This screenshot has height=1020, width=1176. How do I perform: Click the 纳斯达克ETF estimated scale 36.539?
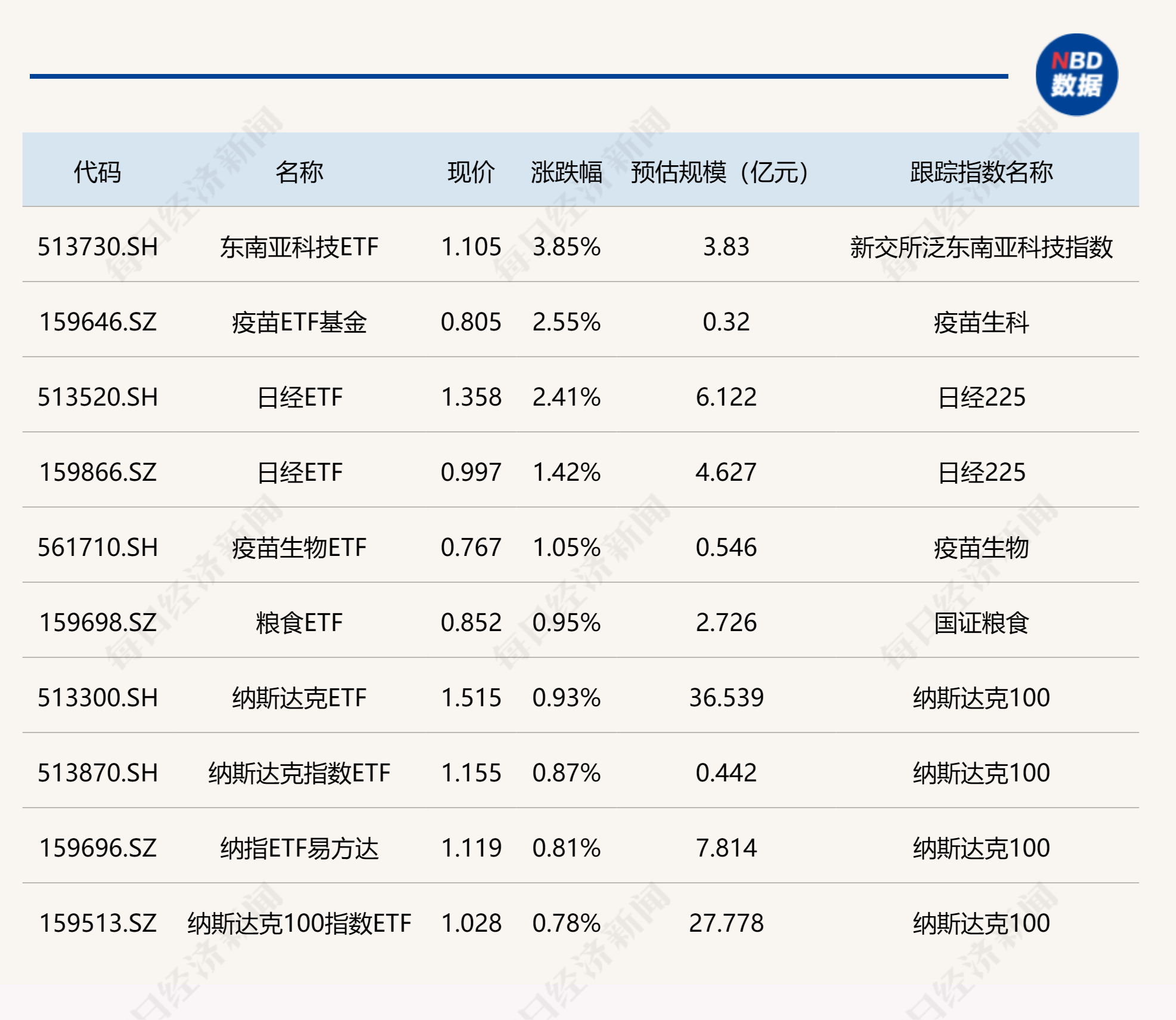[x=722, y=698]
